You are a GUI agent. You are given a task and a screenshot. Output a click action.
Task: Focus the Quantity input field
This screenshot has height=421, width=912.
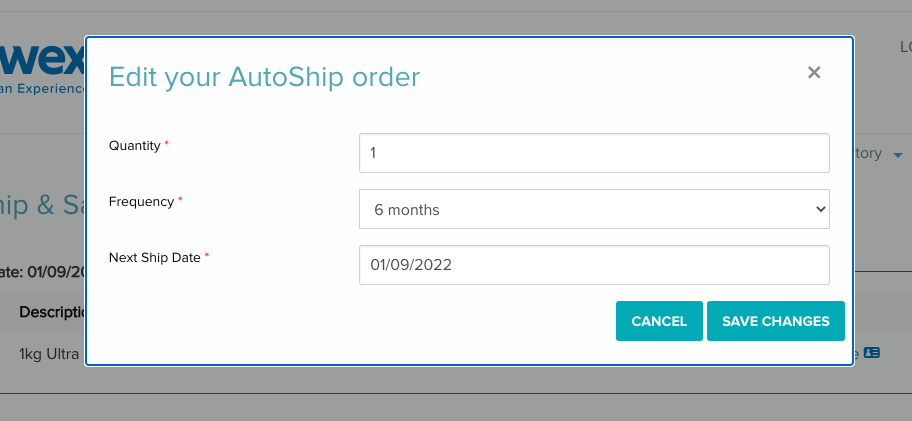click(594, 153)
